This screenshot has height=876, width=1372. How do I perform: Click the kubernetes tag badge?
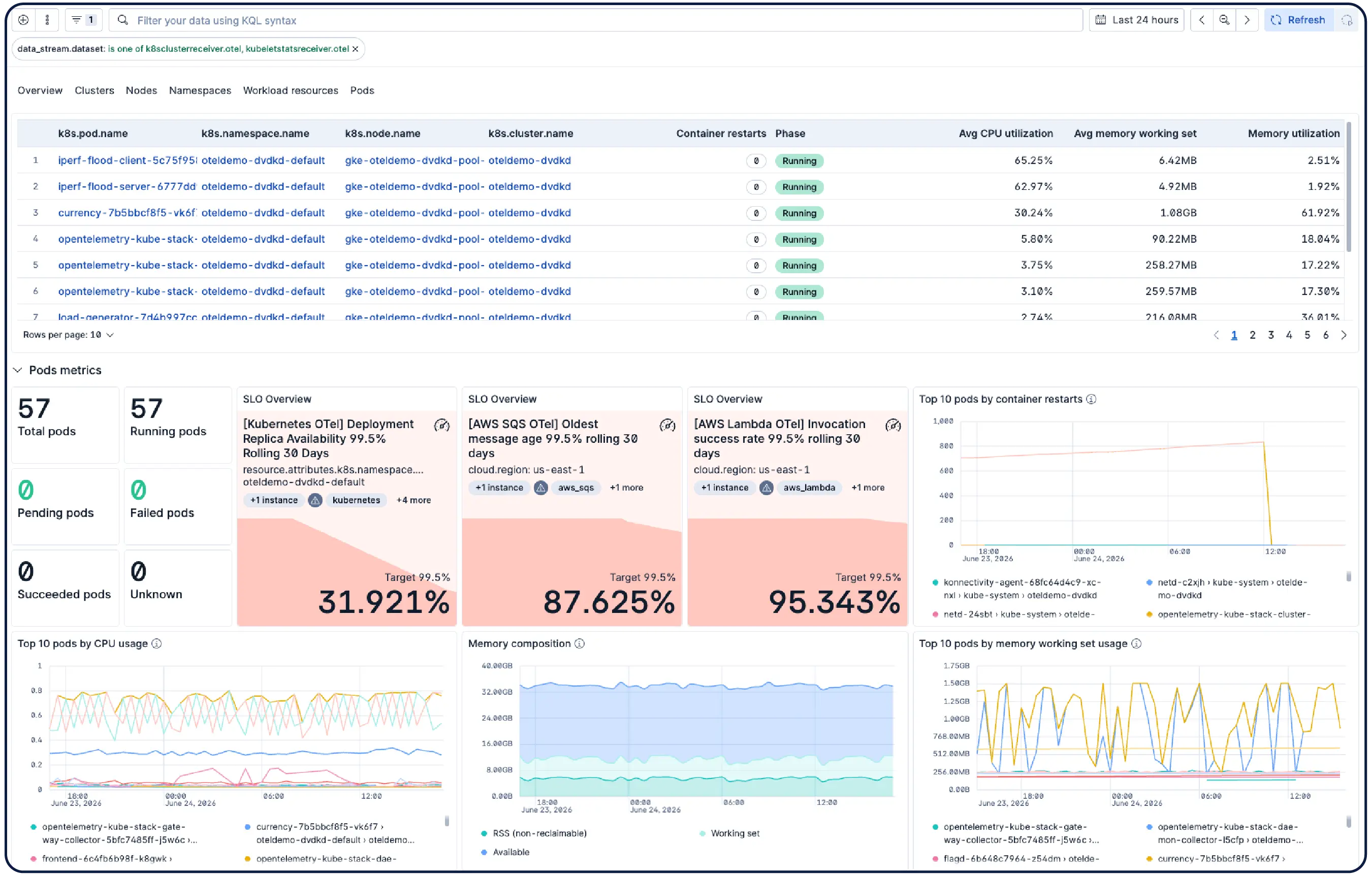point(356,501)
